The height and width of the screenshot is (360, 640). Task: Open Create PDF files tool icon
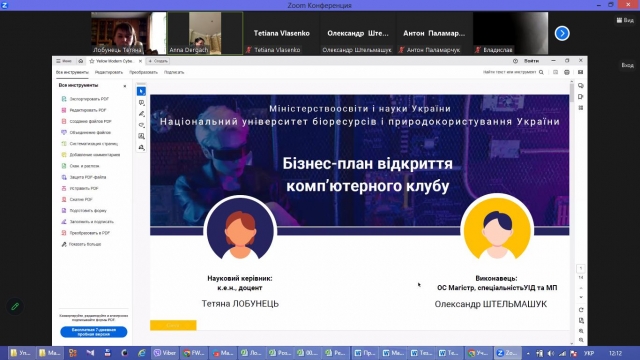(64, 121)
